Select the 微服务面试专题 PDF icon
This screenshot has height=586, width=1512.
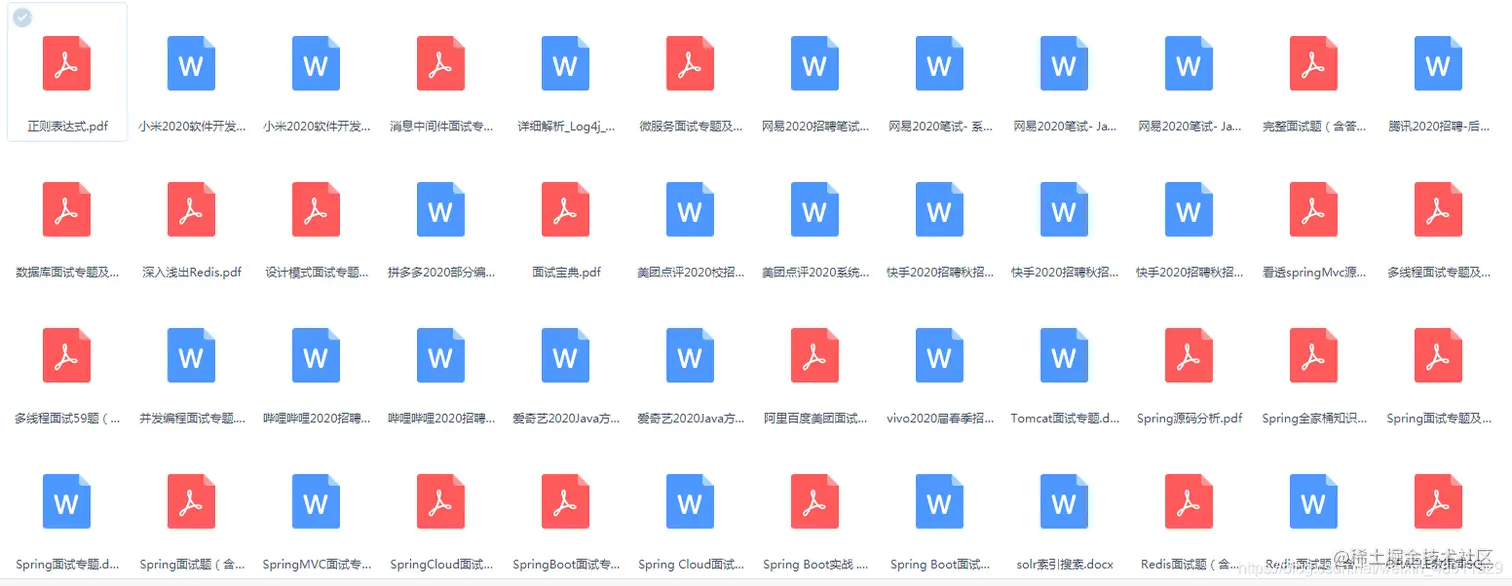pyautogui.click(x=689, y=63)
